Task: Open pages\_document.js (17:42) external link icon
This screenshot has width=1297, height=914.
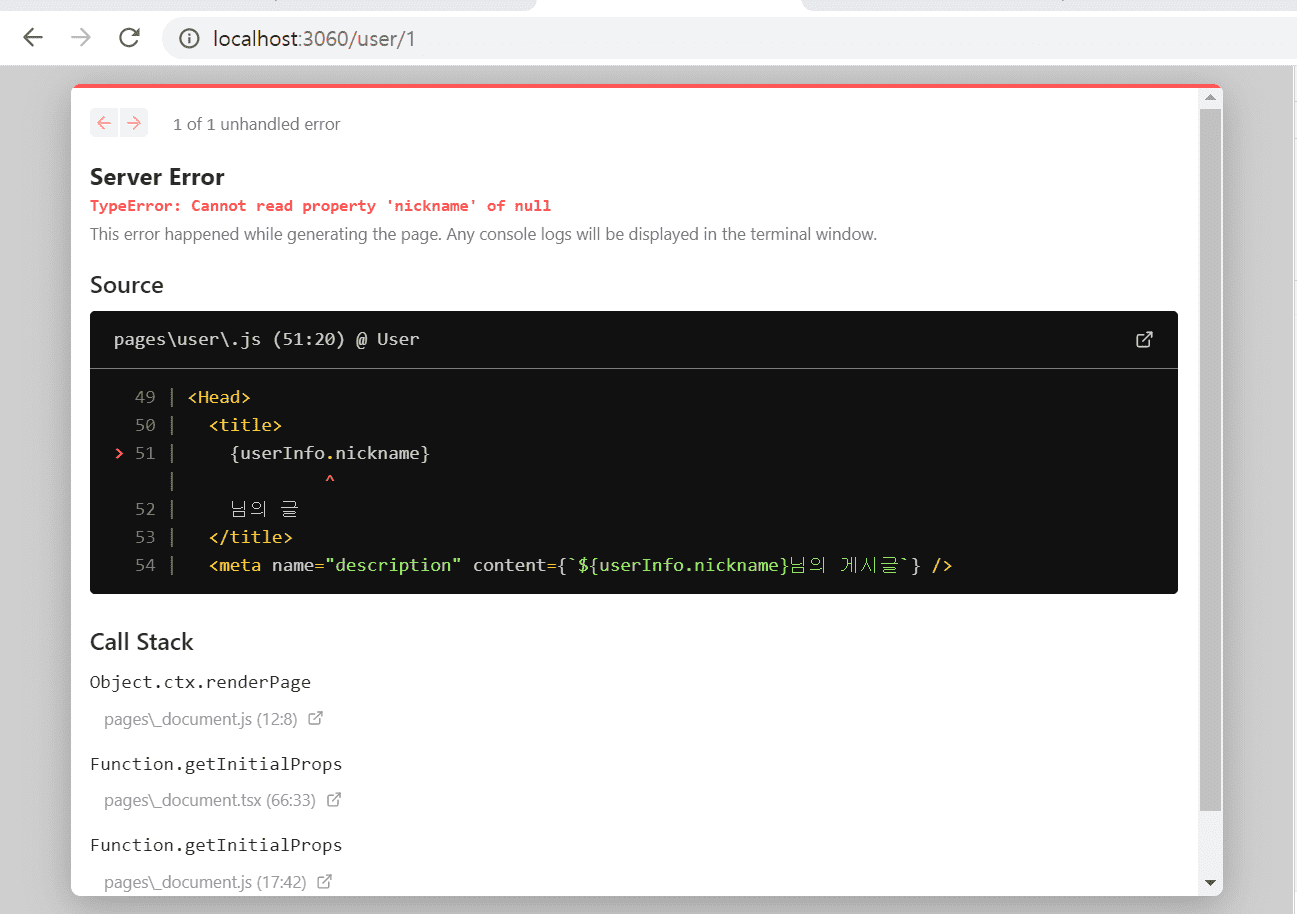Action: click(x=324, y=882)
